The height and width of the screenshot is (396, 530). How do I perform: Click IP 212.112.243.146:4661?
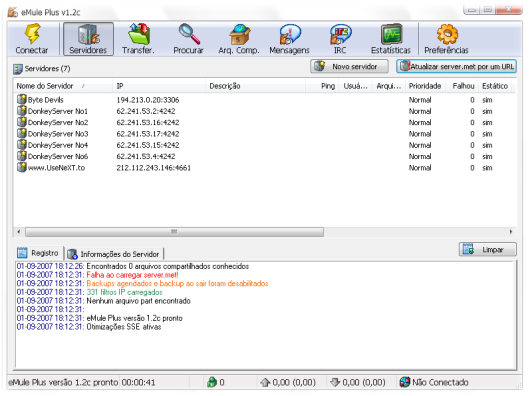(153, 168)
